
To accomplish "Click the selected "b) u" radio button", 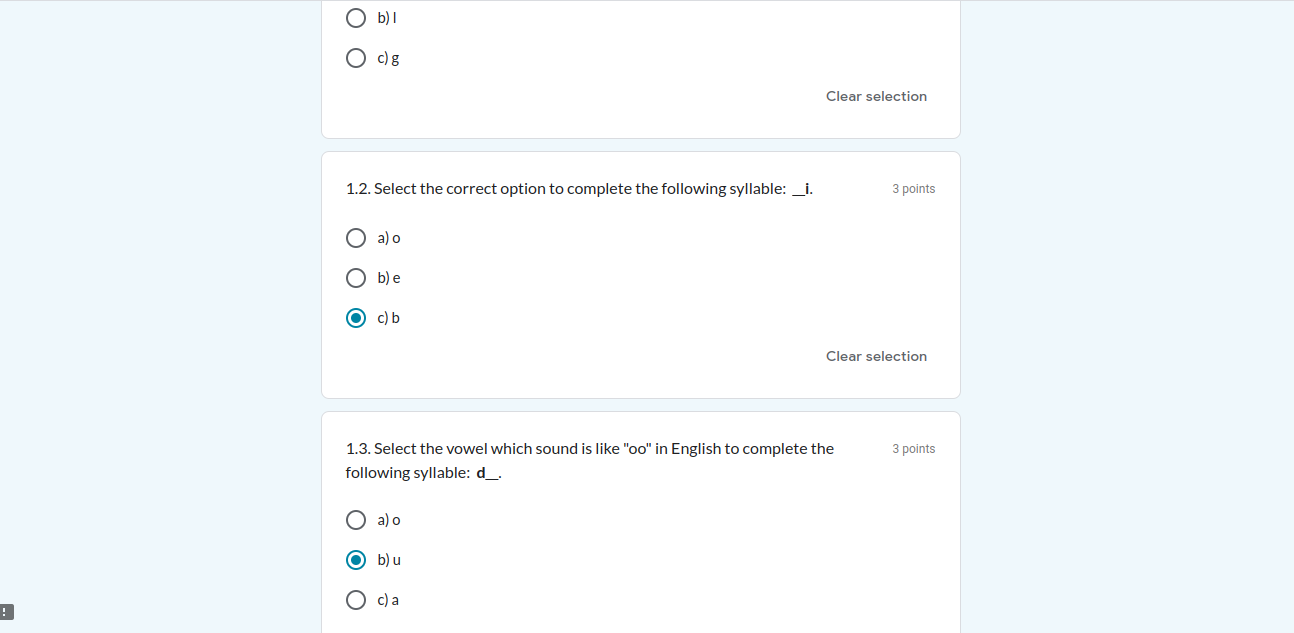I will [356, 560].
